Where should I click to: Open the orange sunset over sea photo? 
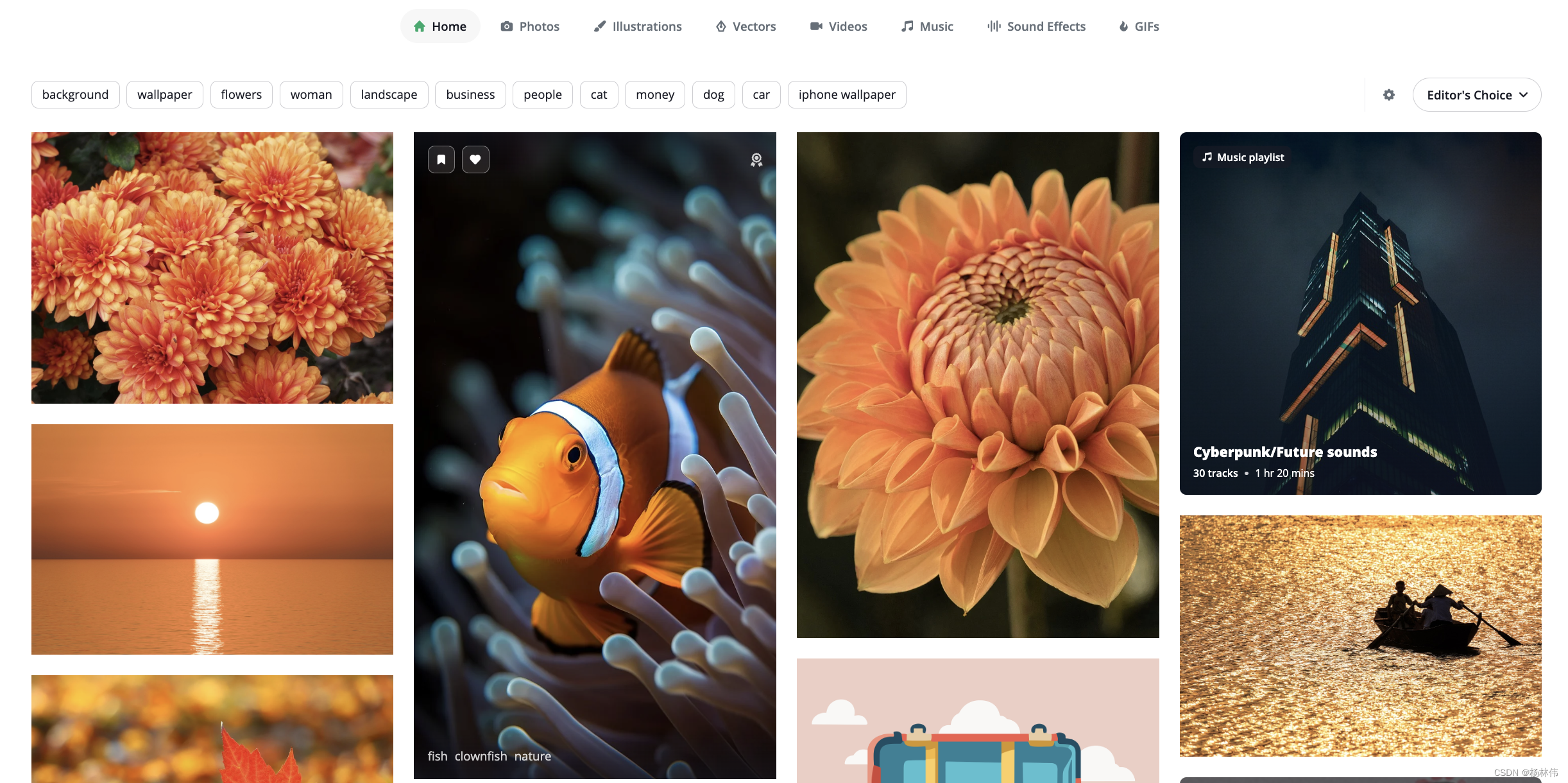[x=212, y=539]
